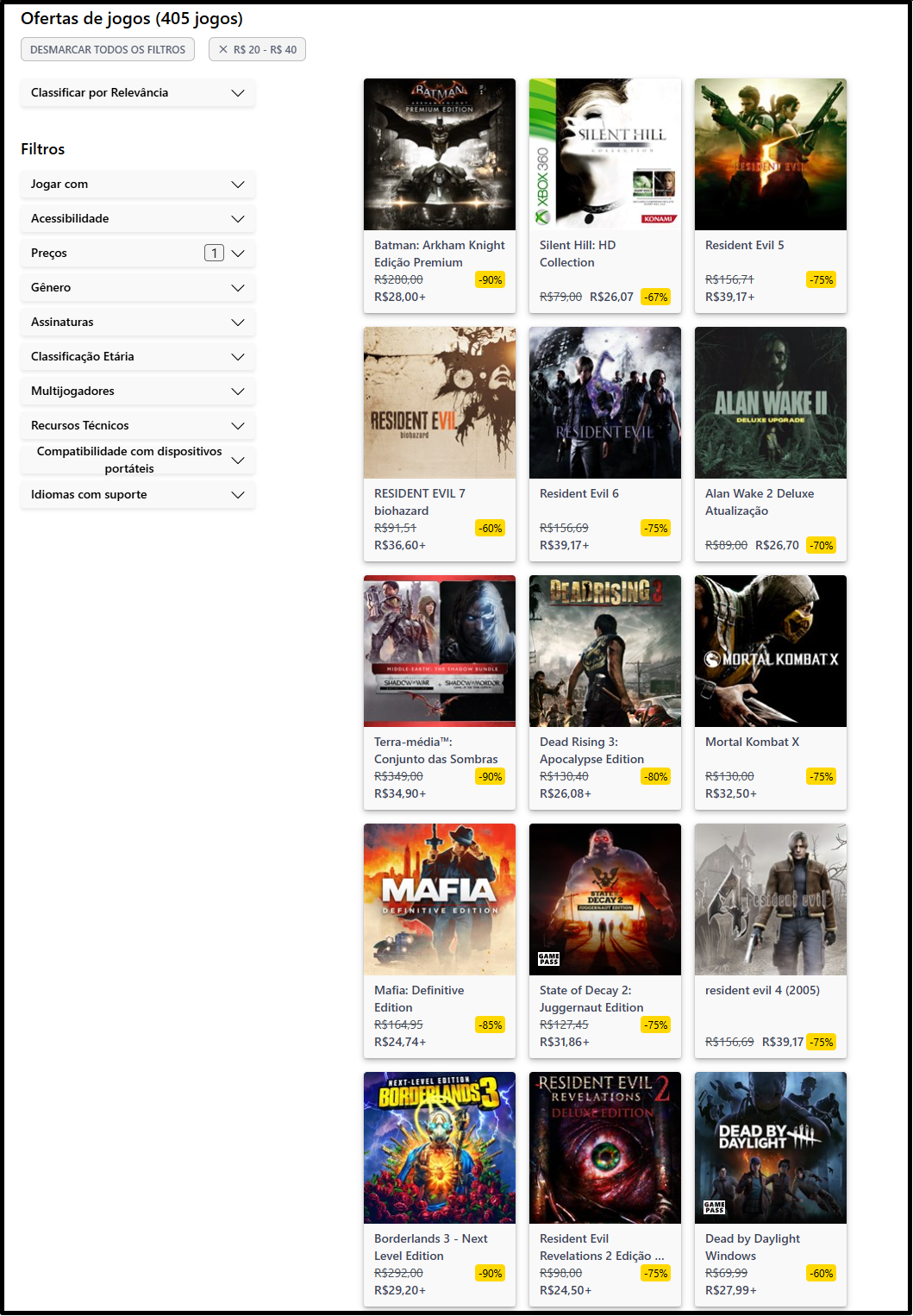Click the R$28,00+ price for Batman

click(400, 298)
